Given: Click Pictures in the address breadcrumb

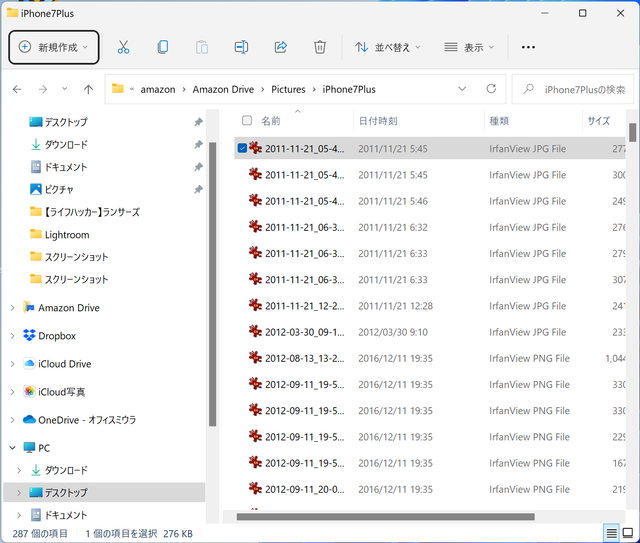Looking at the screenshot, I should 289,89.
